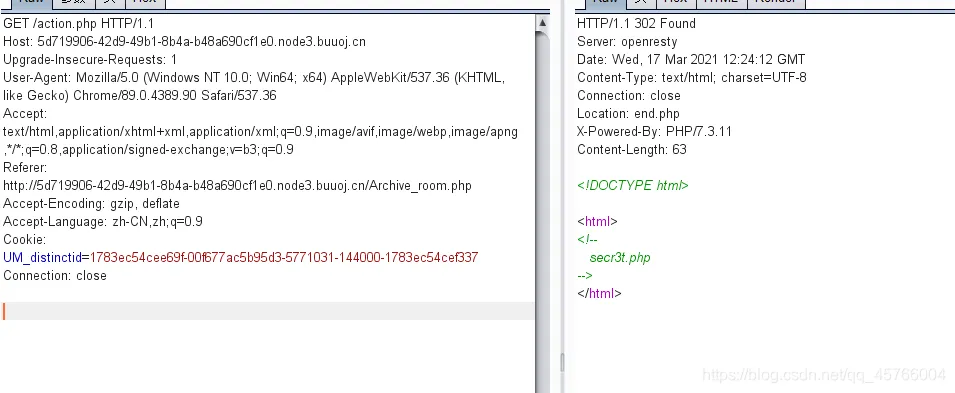955x393 pixels.
Task: Click the 'User-Agent: Mozilla/5.0' header line
Action: [254, 78]
